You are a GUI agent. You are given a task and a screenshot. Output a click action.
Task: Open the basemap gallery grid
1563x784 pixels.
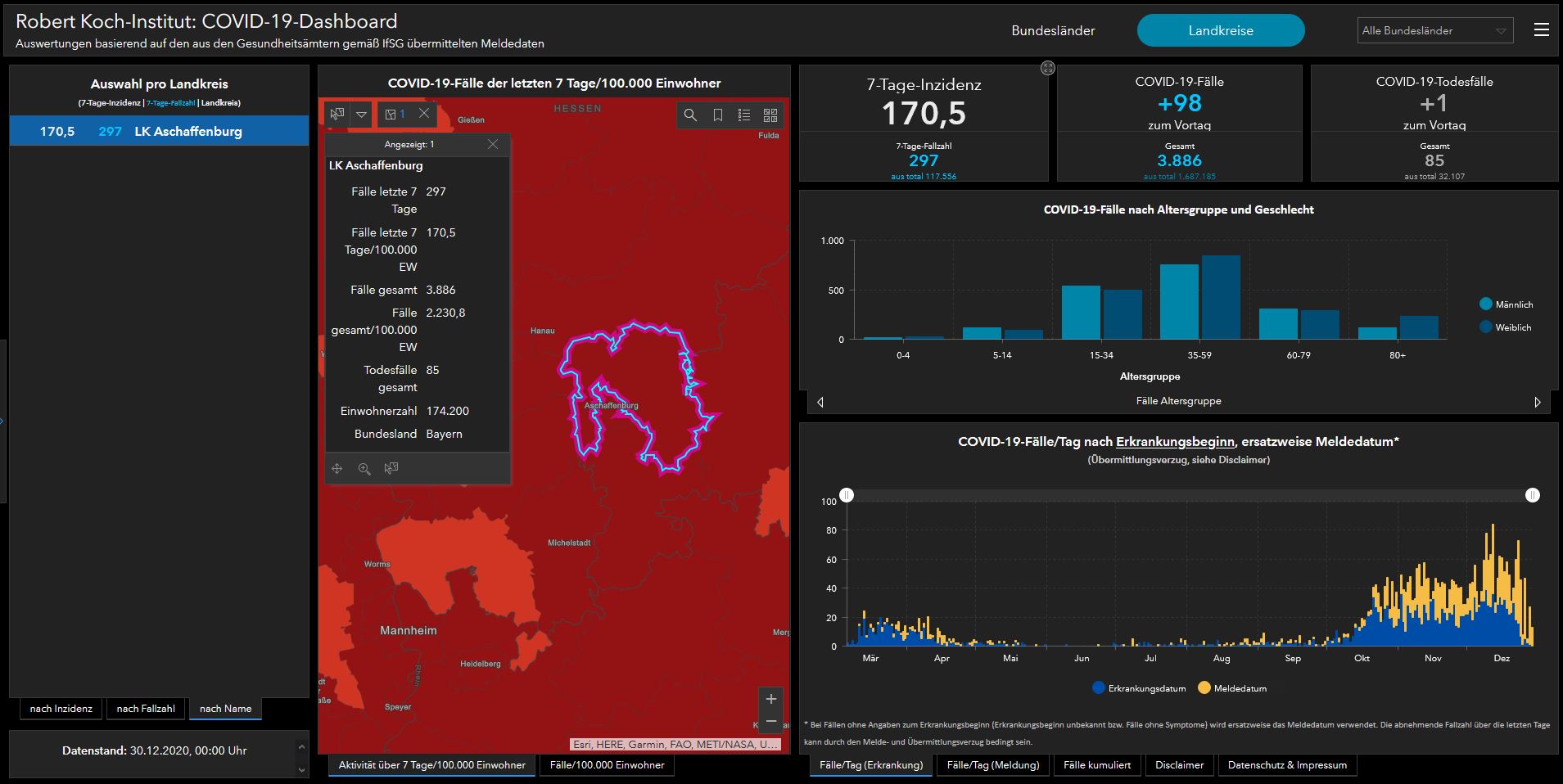(770, 115)
